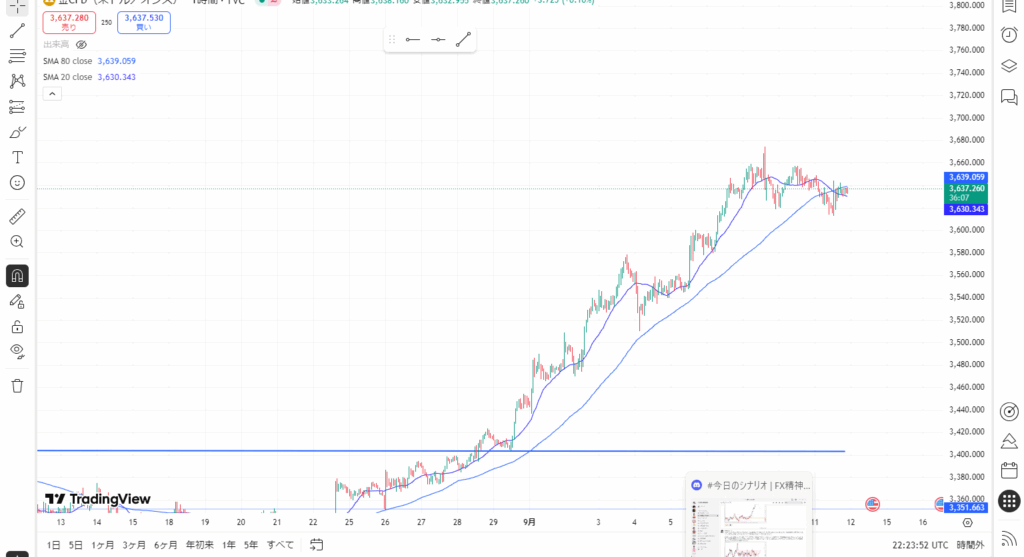
Task: Select the 5年 range tab
Action: pyautogui.click(x=251, y=545)
